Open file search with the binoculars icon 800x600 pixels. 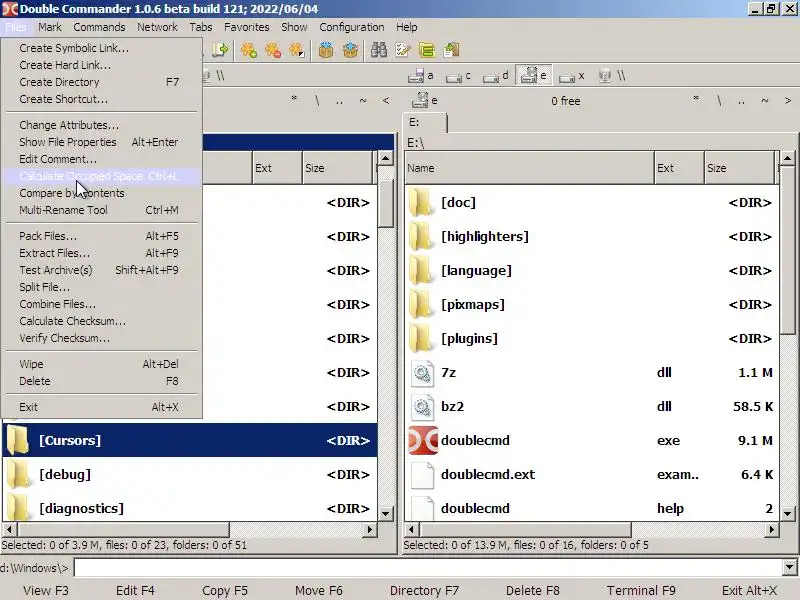tap(379, 50)
